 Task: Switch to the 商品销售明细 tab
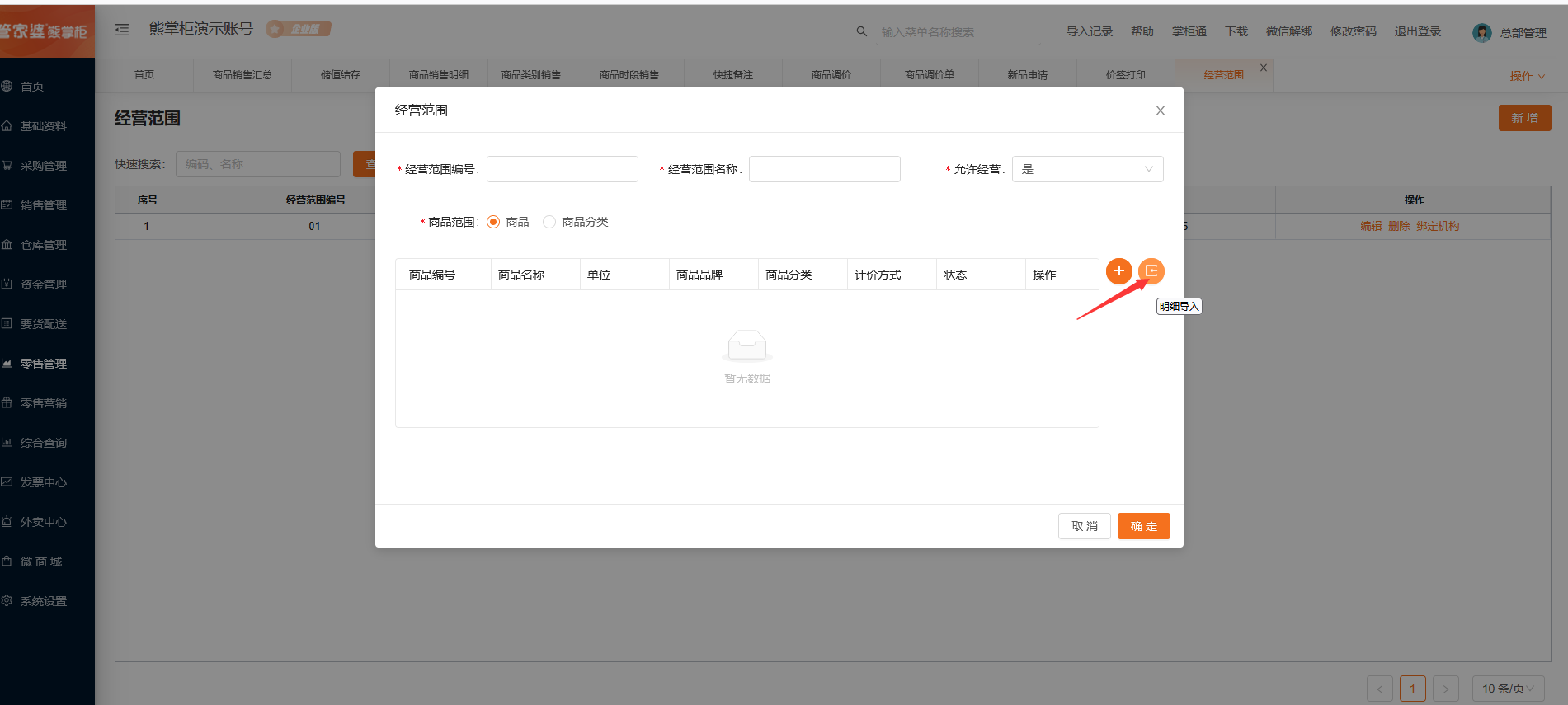pos(439,75)
